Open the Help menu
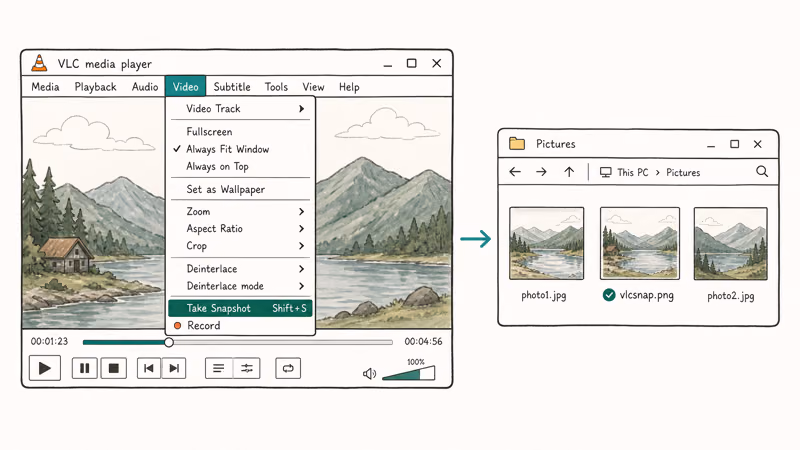The height and width of the screenshot is (450, 800). pos(349,87)
